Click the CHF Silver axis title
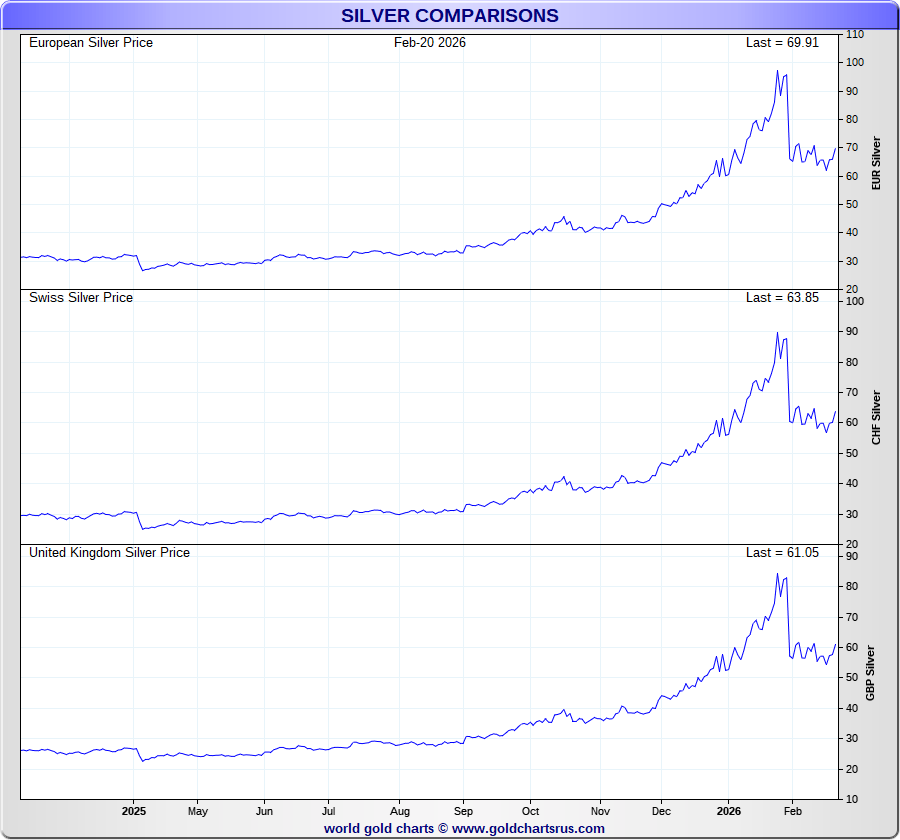 coord(876,417)
